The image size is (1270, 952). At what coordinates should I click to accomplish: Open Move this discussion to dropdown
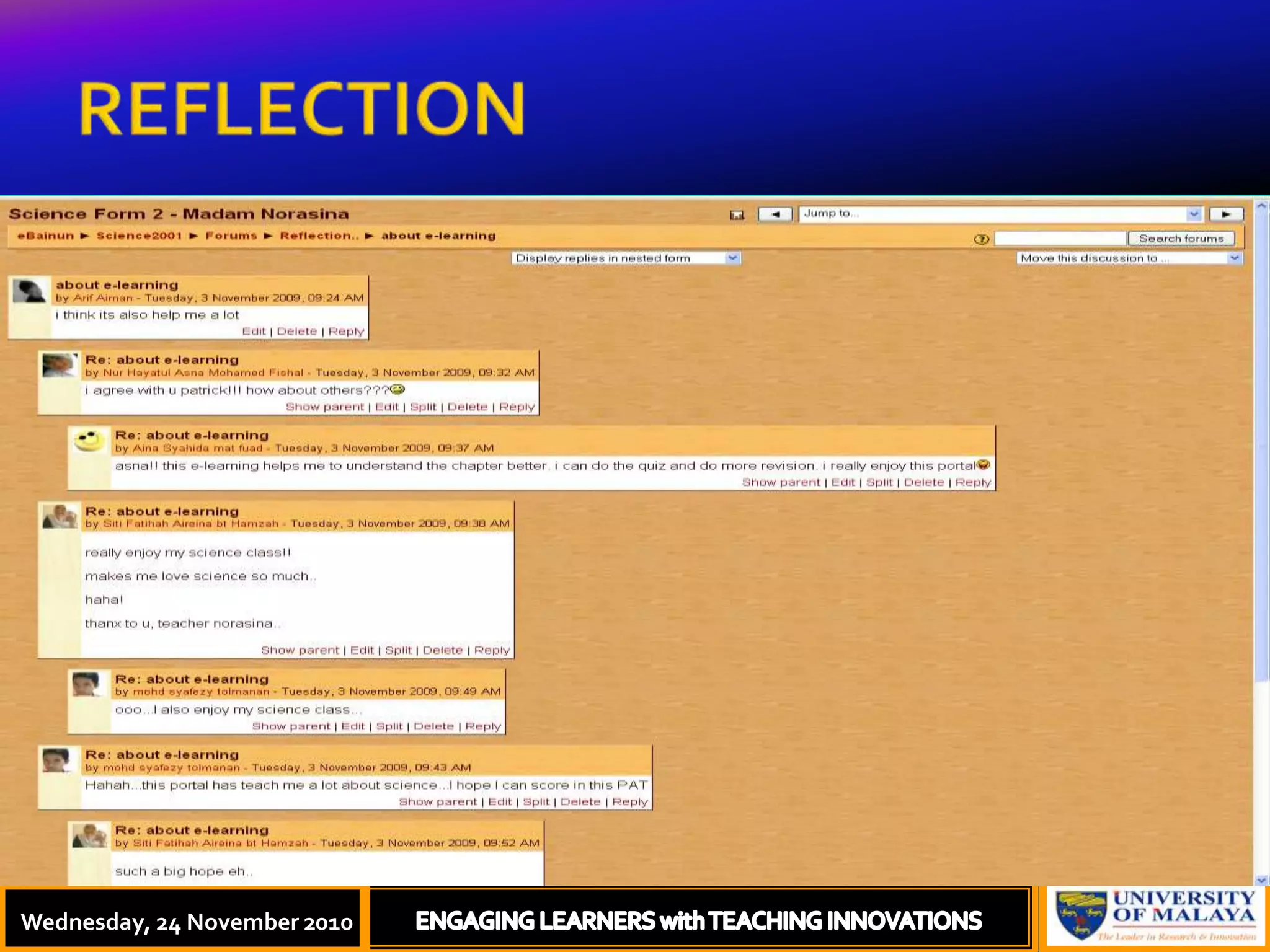(1234, 258)
